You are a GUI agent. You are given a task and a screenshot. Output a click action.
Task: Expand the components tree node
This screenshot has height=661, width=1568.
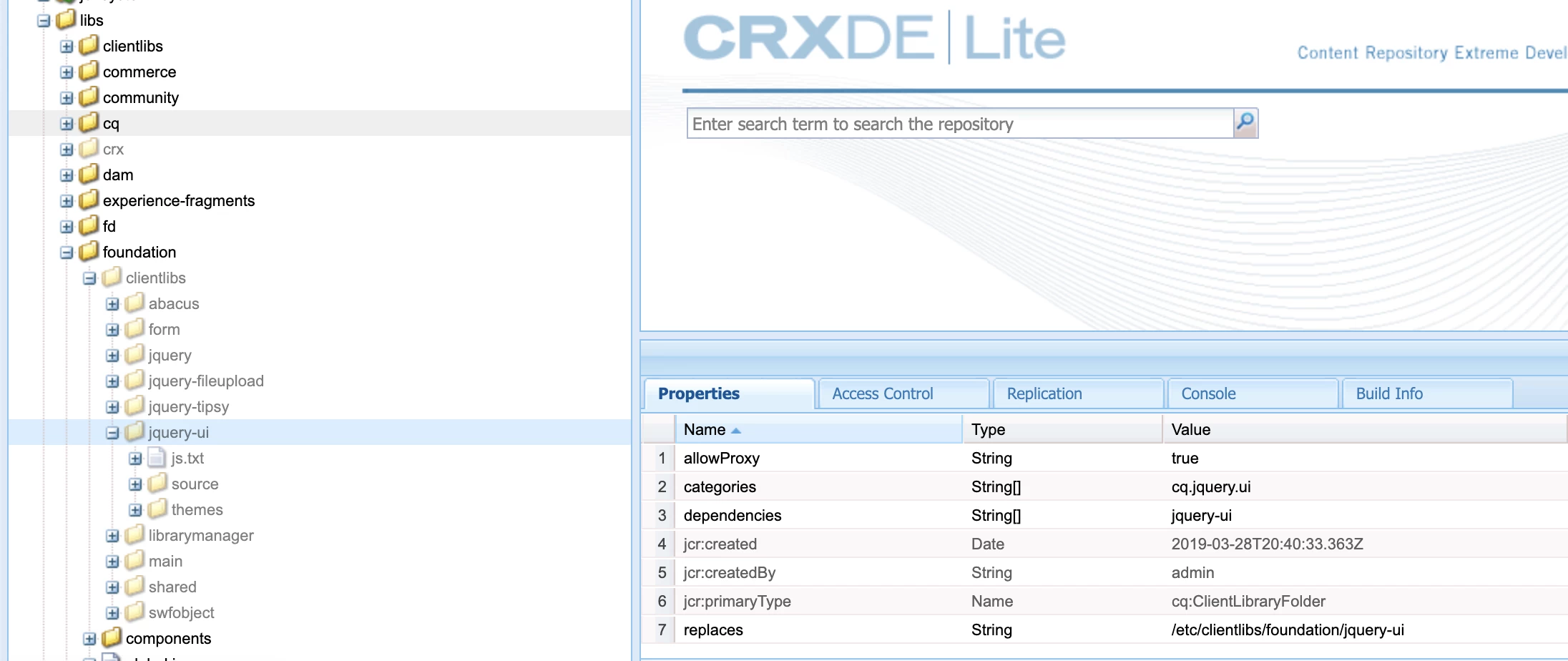(89, 639)
